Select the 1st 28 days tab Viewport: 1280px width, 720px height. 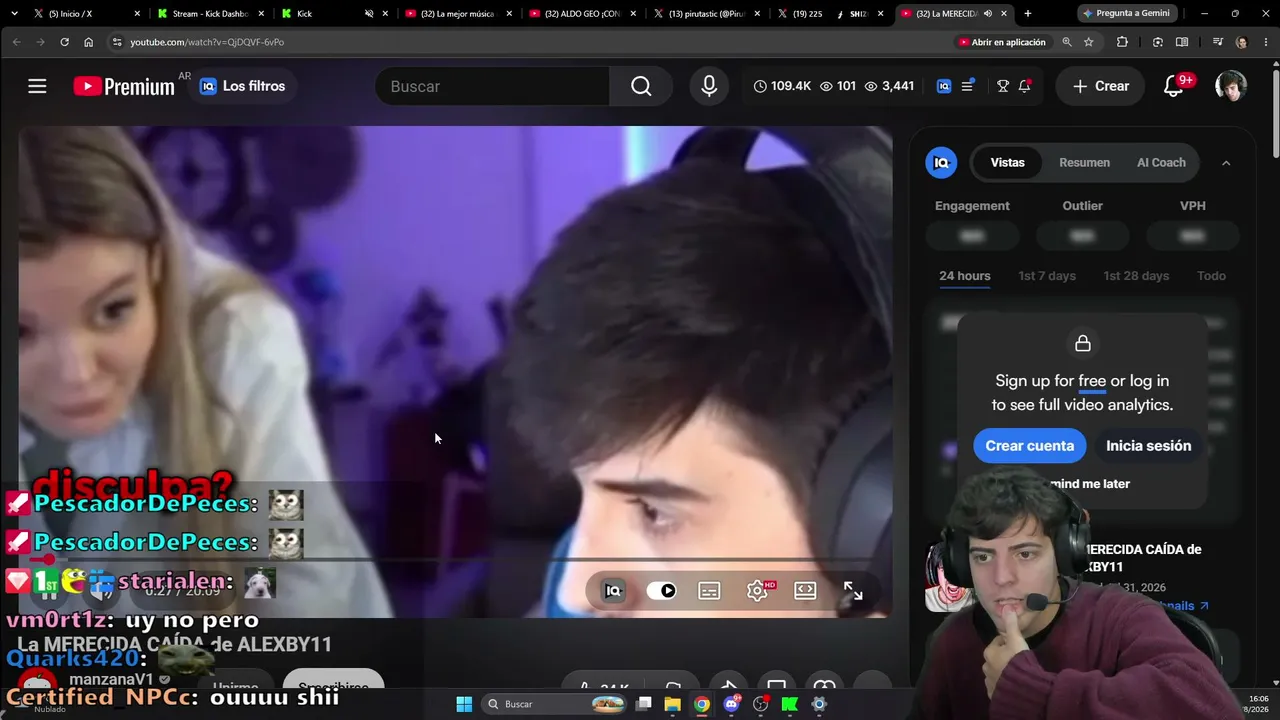pyautogui.click(x=1136, y=276)
